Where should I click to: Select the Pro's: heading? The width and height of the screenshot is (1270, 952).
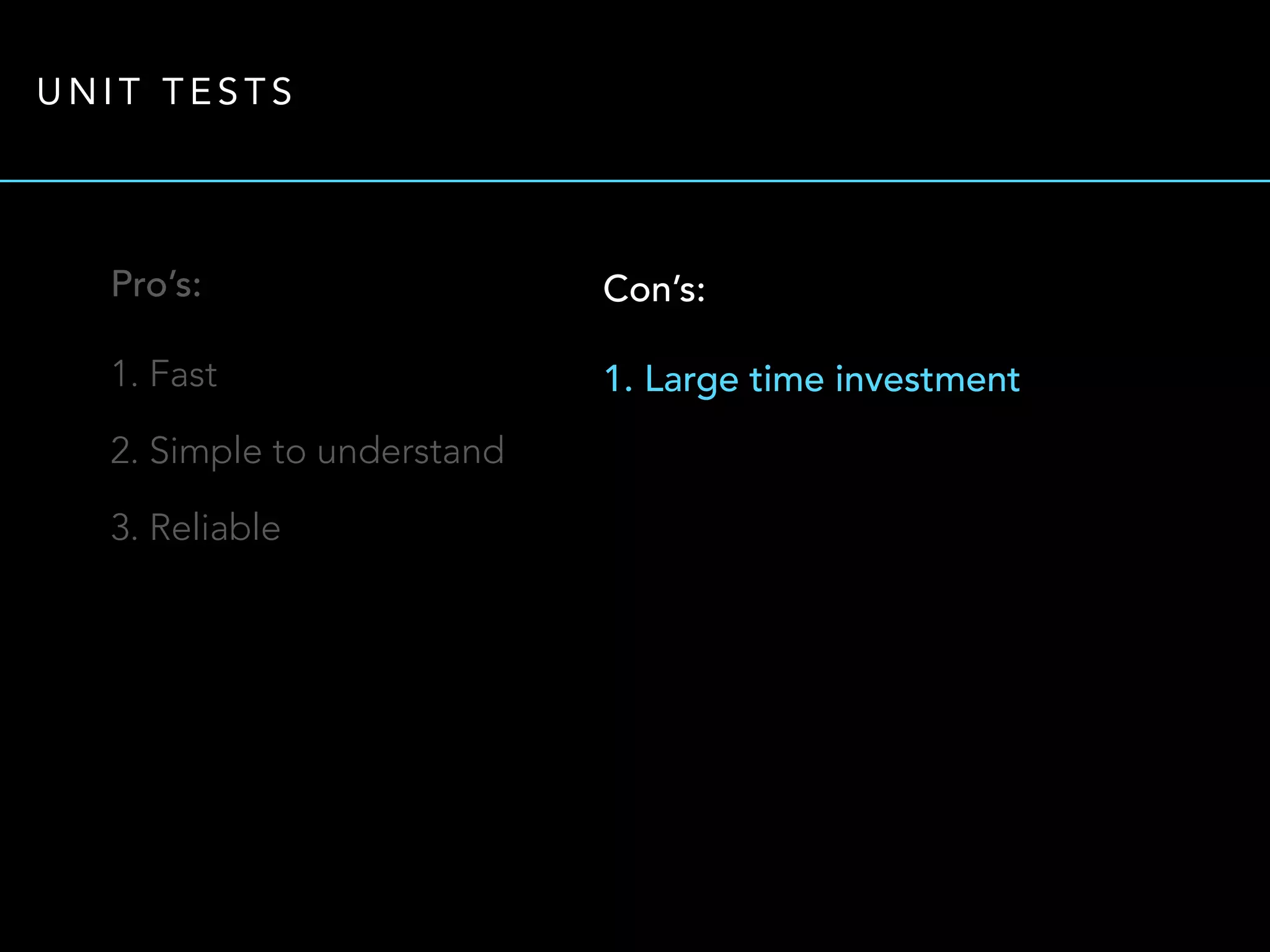tap(156, 284)
